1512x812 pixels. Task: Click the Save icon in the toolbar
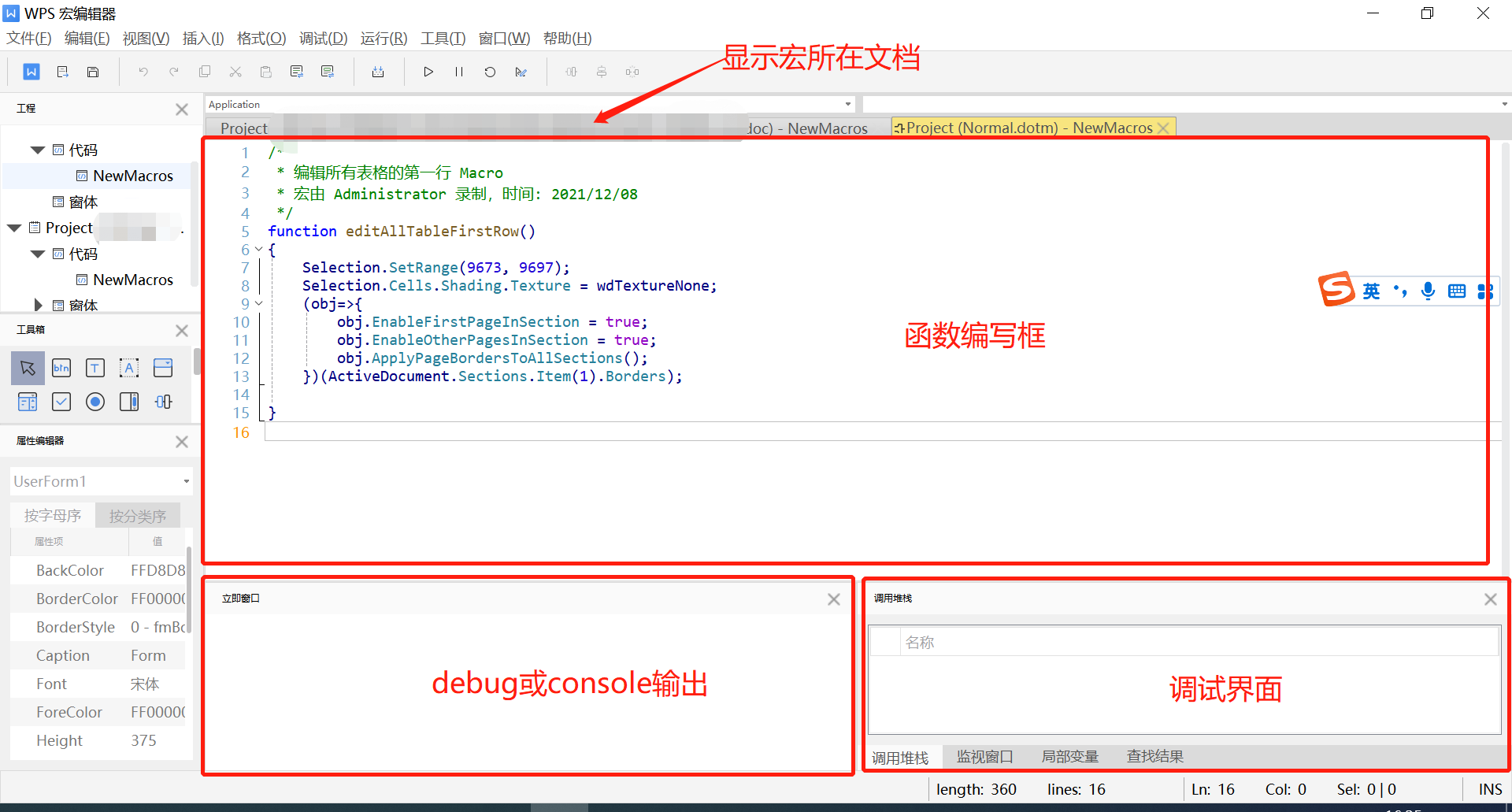pyautogui.click(x=93, y=72)
